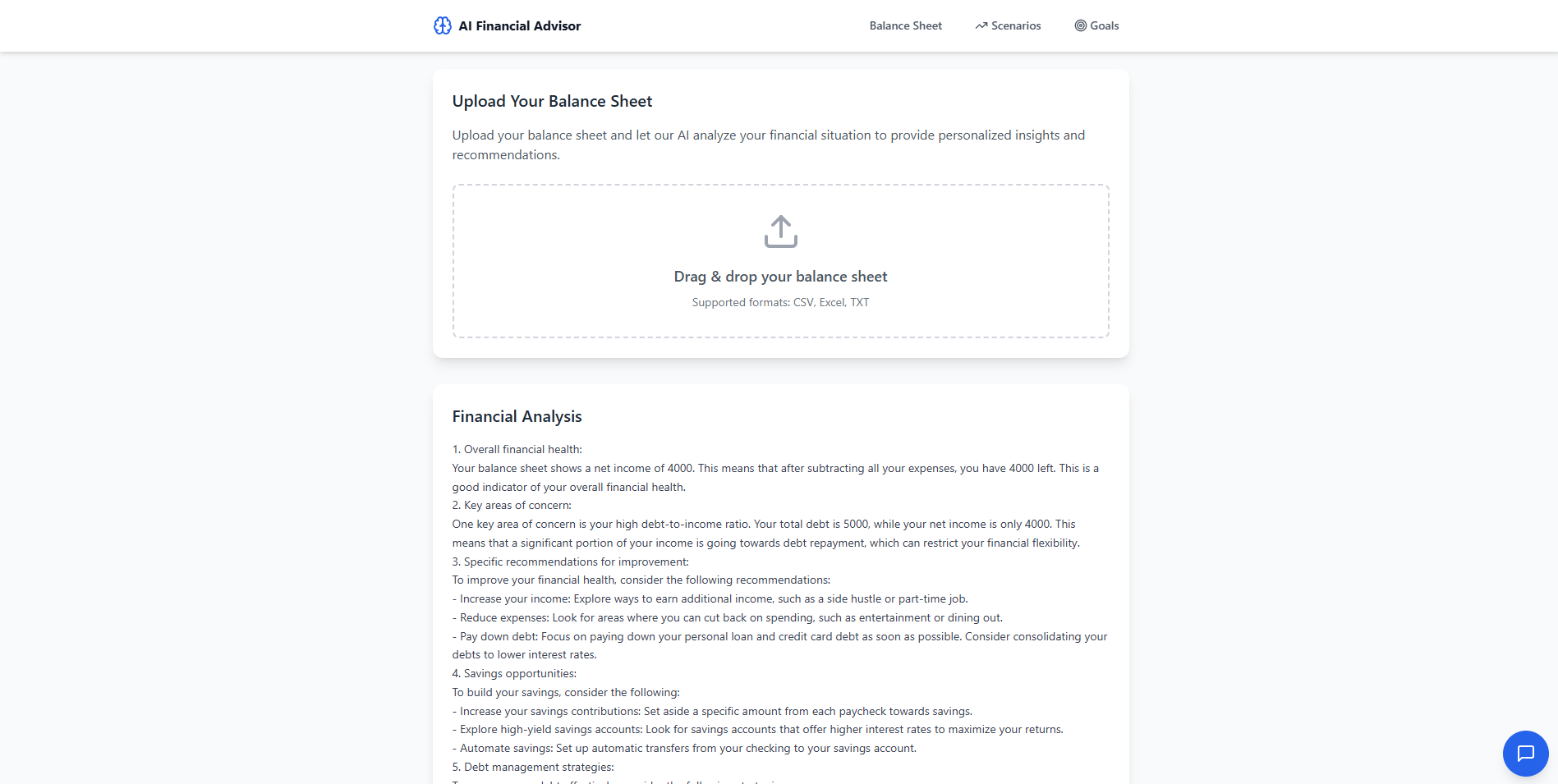Select the brain icon left of the app title
Viewport: 1558px width, 784px height.
(x=442, y=25)
